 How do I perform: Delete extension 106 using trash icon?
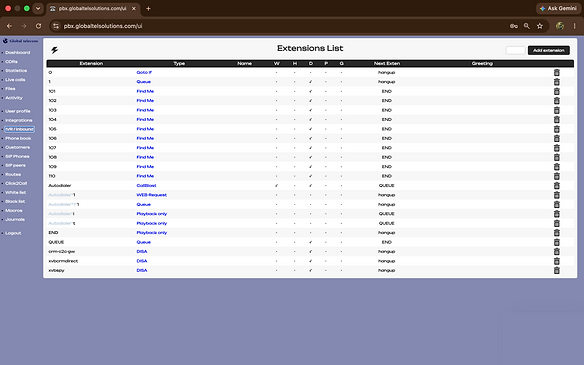(x=556, y=139)
